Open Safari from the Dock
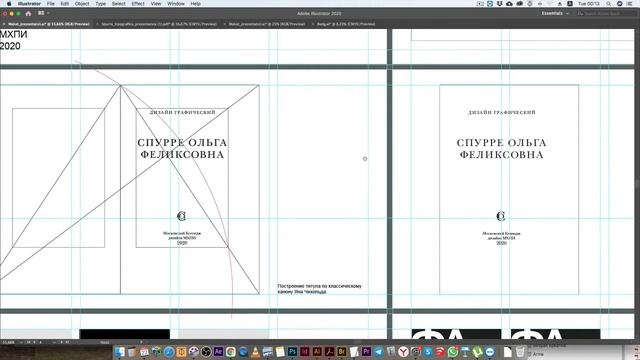640x360 pixels. click(x=169, y=352)
